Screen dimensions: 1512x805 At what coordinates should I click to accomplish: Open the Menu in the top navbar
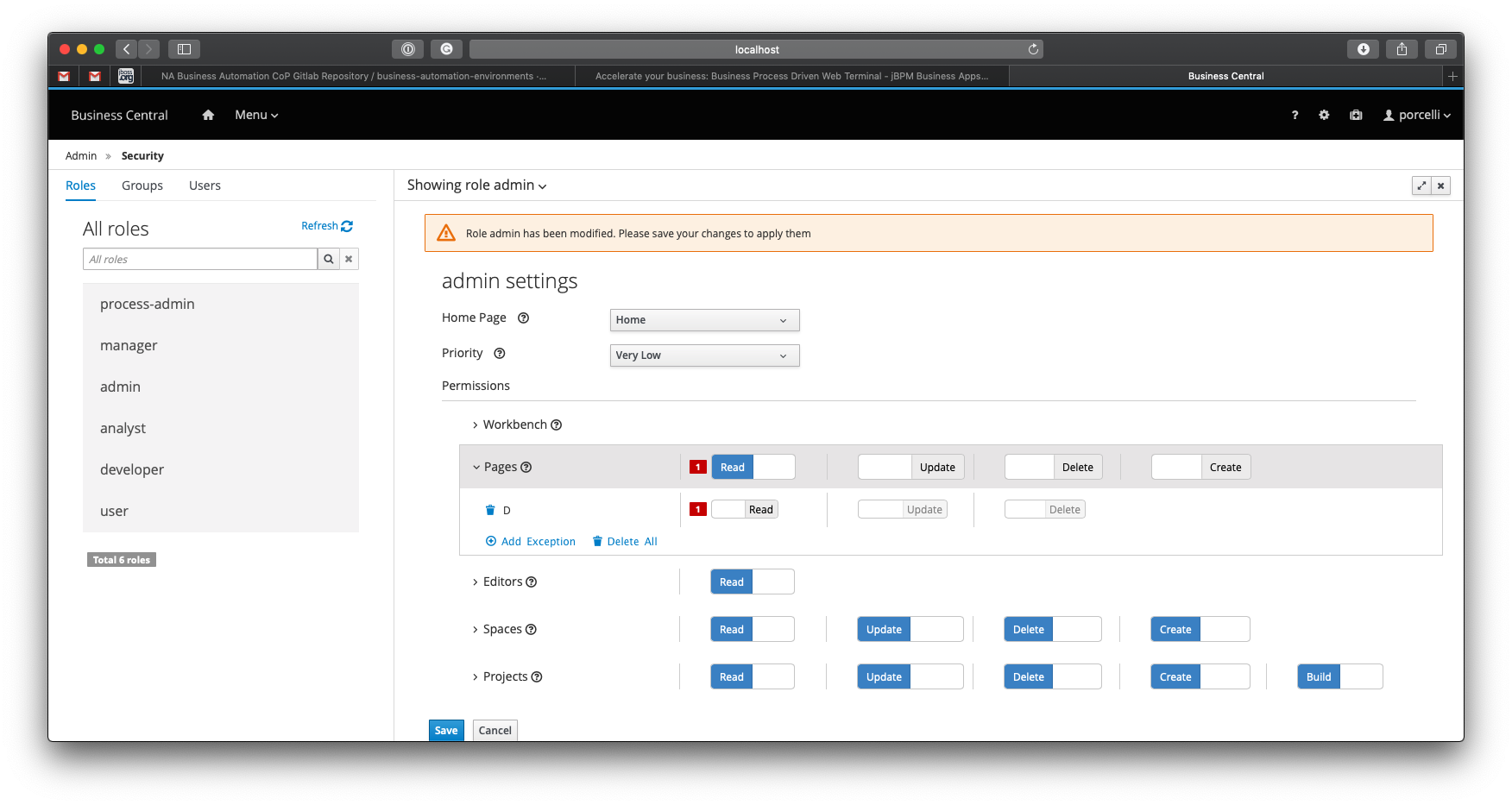pos(256,115)
